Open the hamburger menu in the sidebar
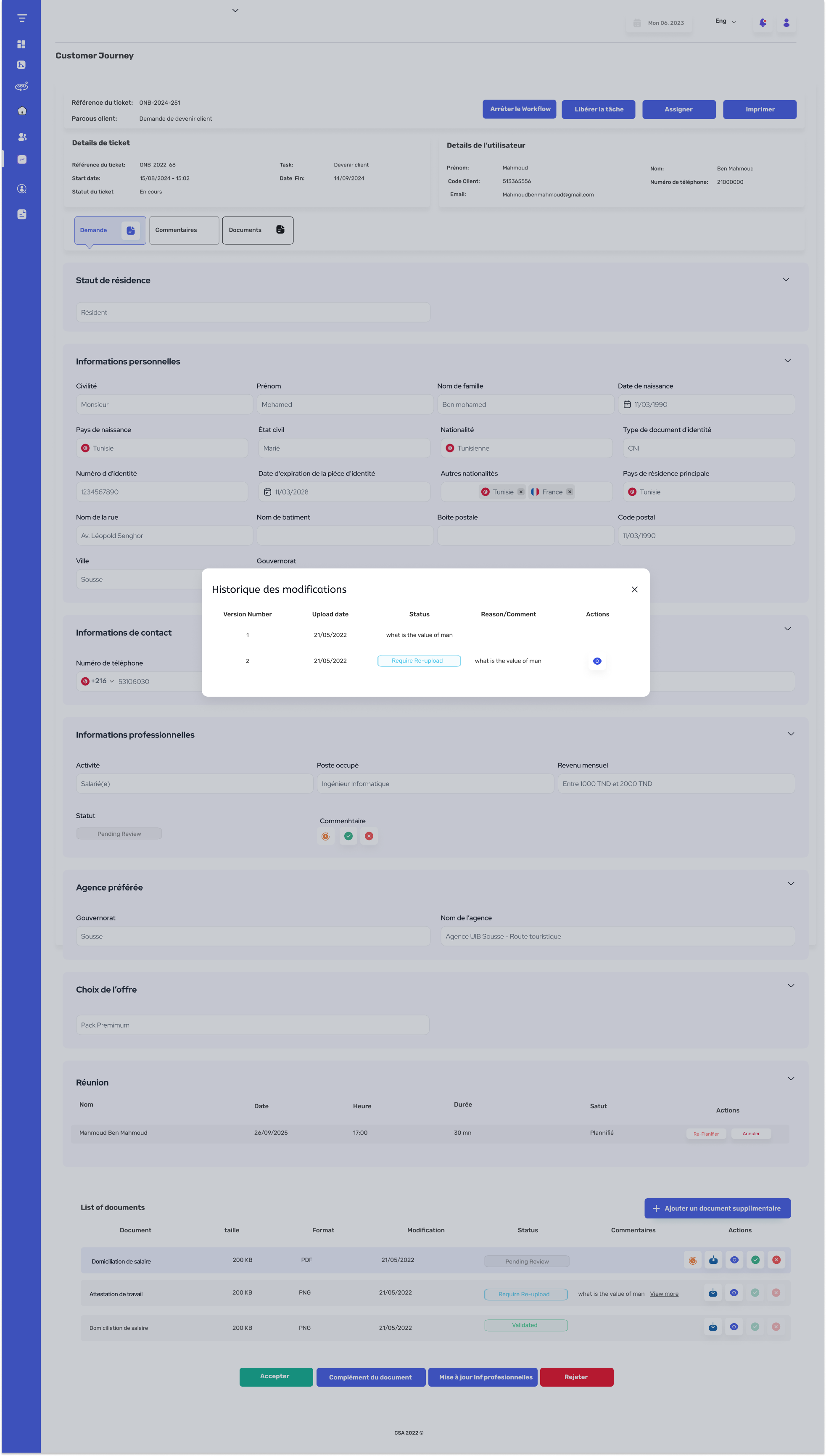The height and width of the screenshot is (1456, 826). tap(21, 18)
